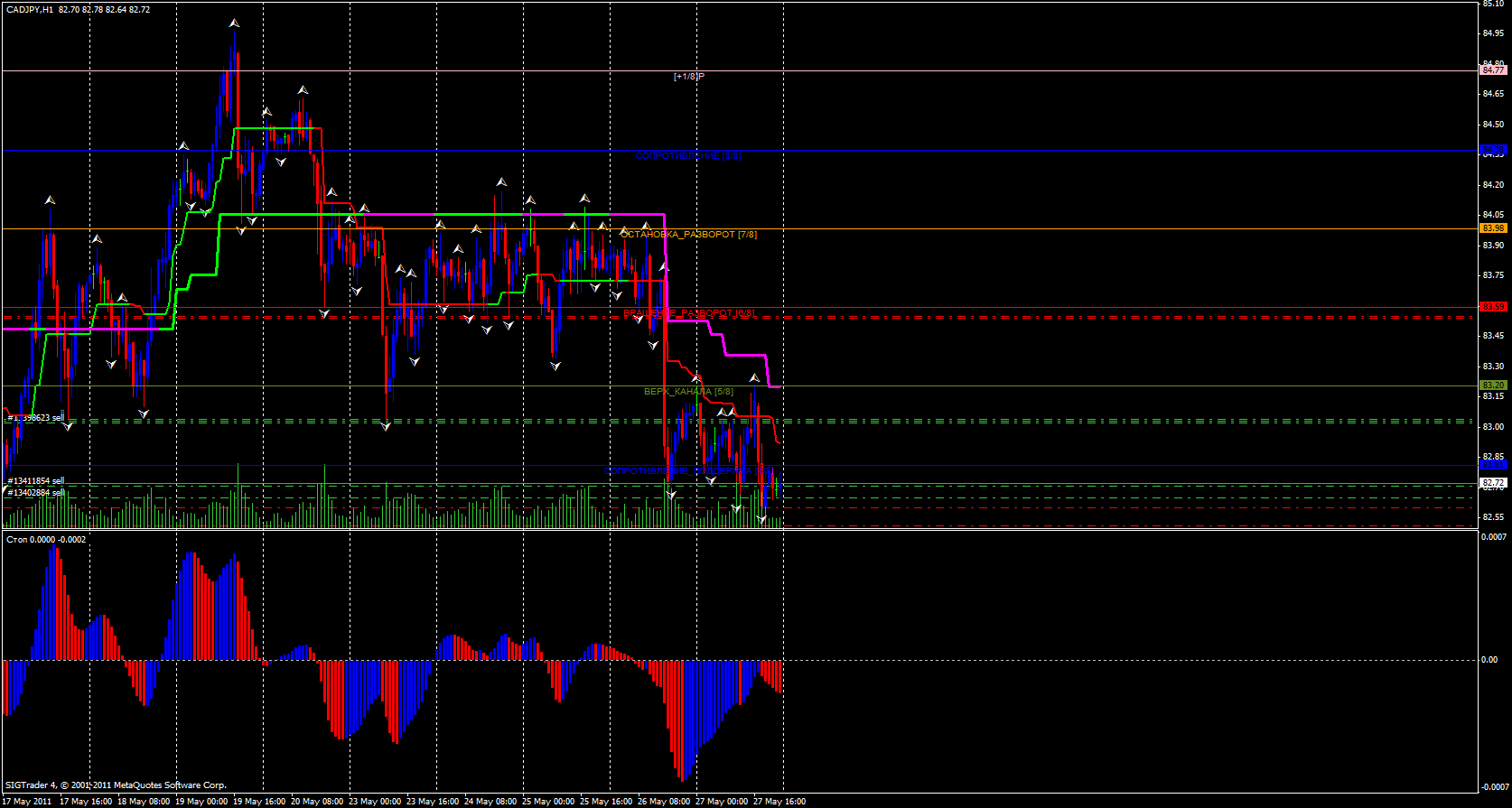1512x808 pixels.
Task: Click the current price 82.72 tag
Action: pos(1494,483)
